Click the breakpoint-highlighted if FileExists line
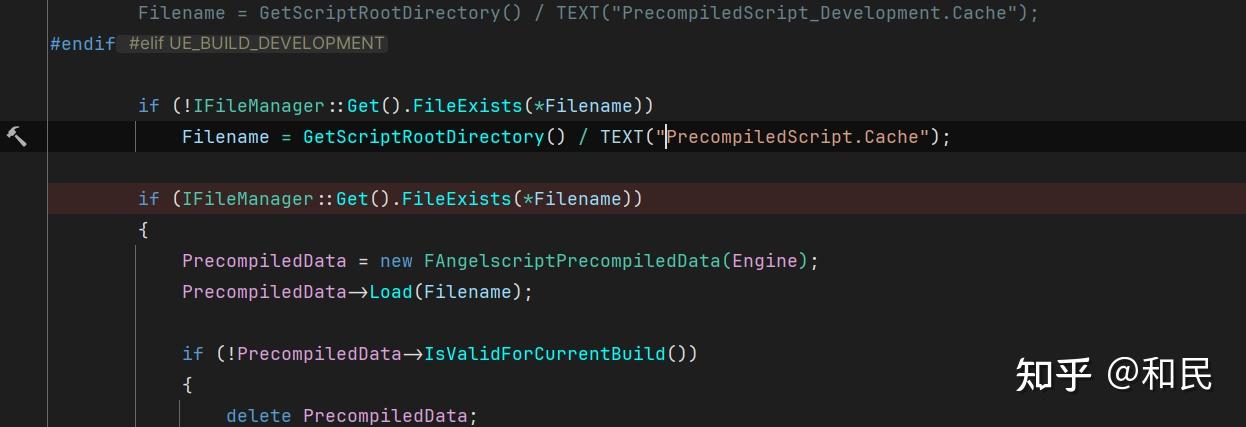The image size is (1246, 427). pos(647,199)
